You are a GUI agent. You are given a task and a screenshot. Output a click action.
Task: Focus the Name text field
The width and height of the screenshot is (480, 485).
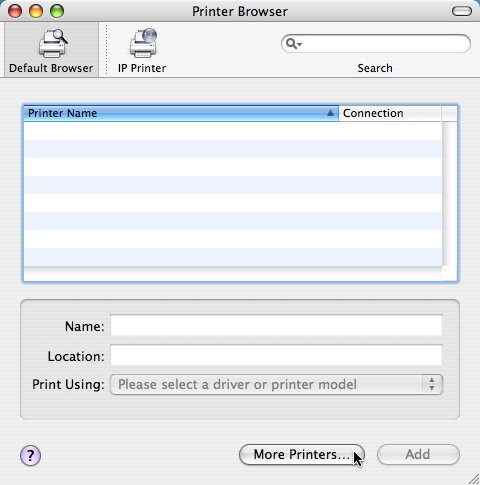pos(276,325)
